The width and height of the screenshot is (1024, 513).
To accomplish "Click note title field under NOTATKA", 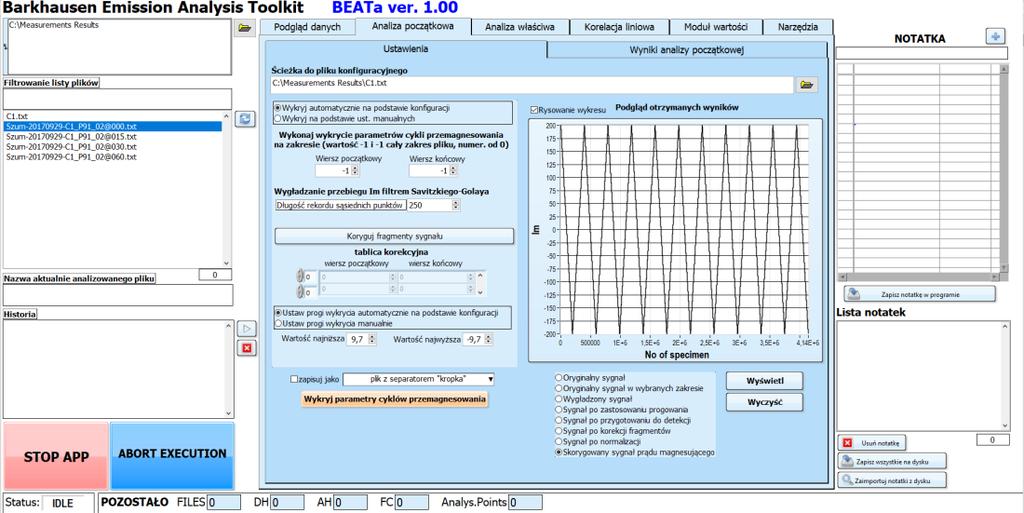I will pos(922,53).
